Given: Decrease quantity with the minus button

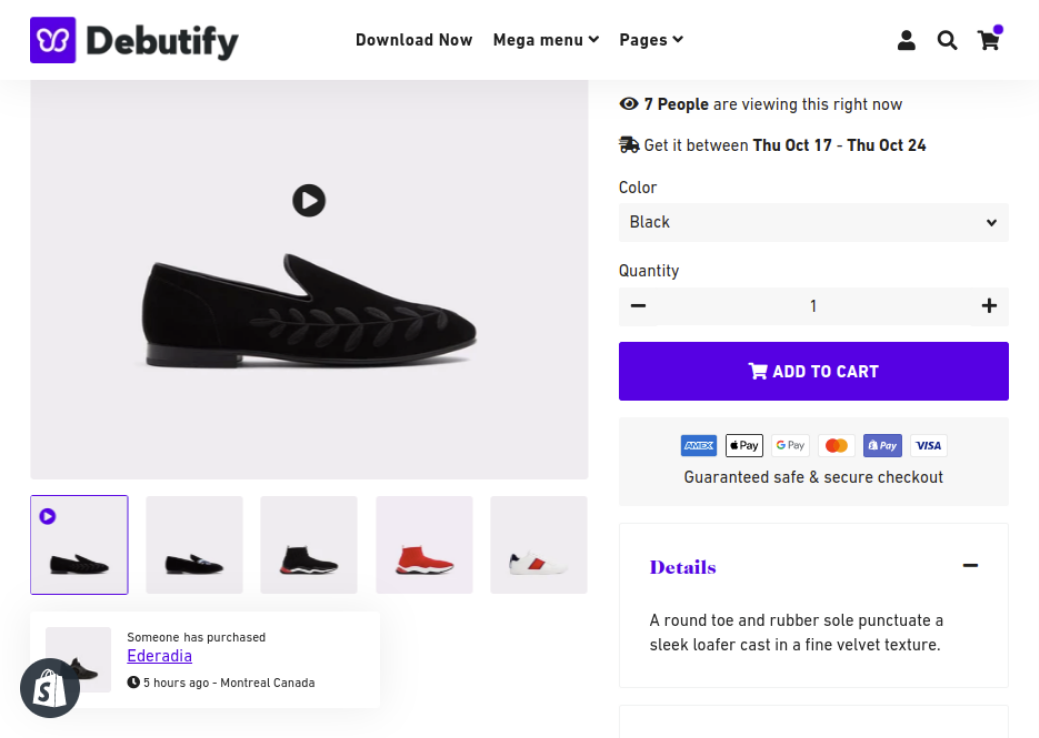Looking at the screenshot, I should pyautogui.click(x=638, y=306).
